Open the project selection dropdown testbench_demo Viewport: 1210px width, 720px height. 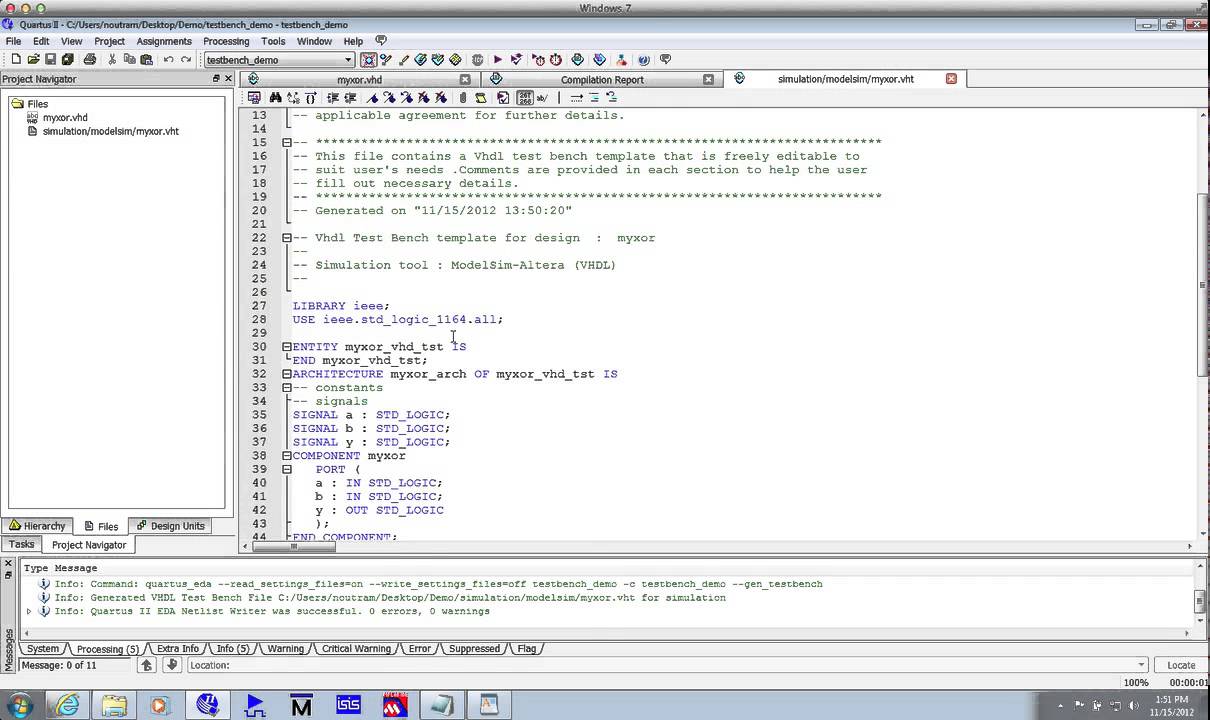[279, 60]
